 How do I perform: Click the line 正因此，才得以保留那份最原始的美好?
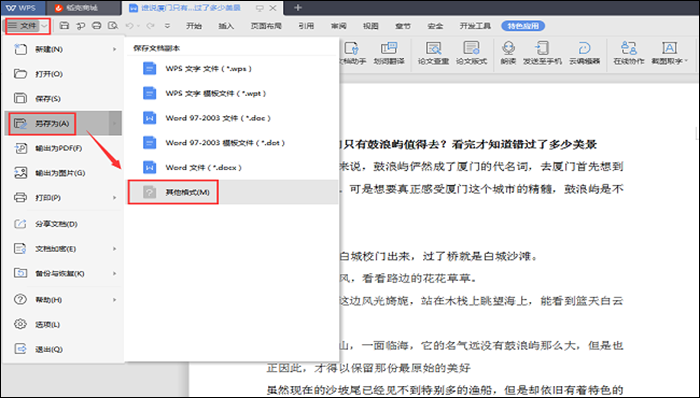coord(368,368)
